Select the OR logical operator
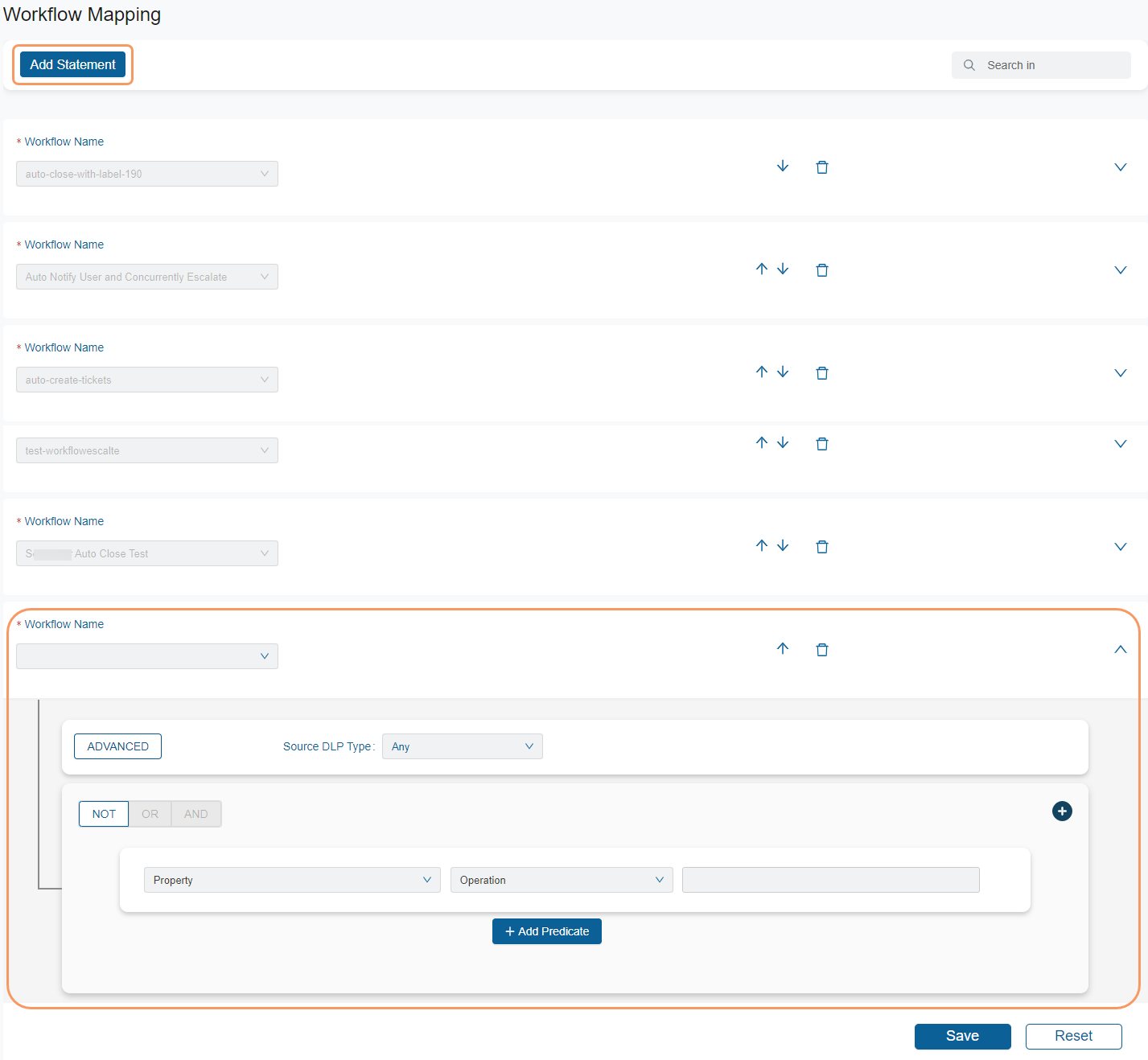Screen dimensions: 1148x1060 click(x=150, y=814)
